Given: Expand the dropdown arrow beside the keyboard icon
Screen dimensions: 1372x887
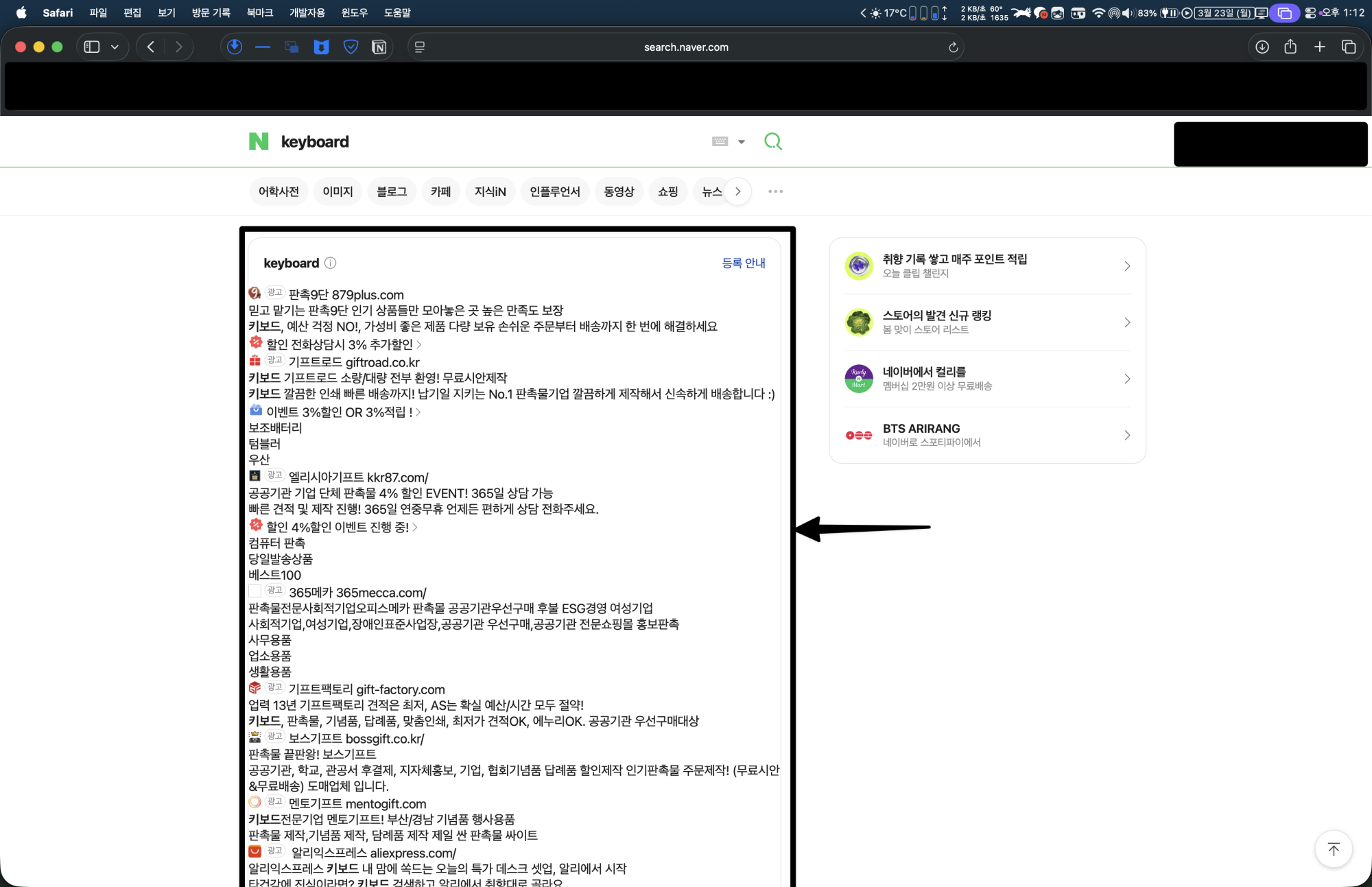Looking at the screenshot, I should tap(742, 142).
